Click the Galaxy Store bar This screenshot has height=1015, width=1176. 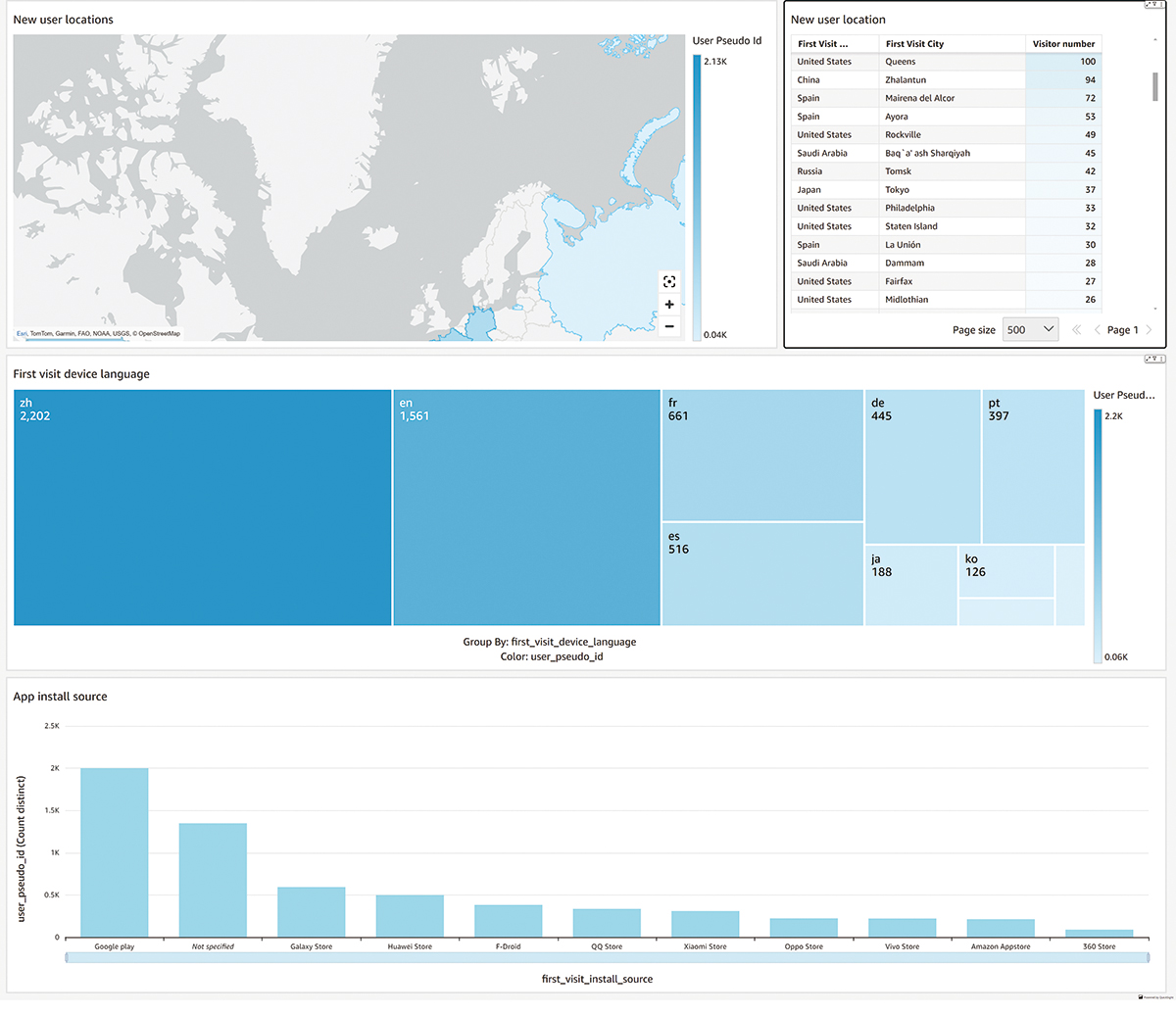pos(311,912)
